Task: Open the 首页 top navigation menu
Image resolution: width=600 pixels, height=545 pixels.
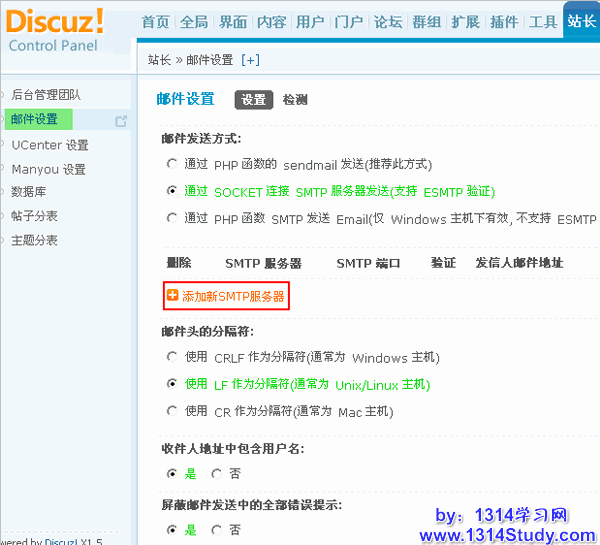Action: click(155, 22)
